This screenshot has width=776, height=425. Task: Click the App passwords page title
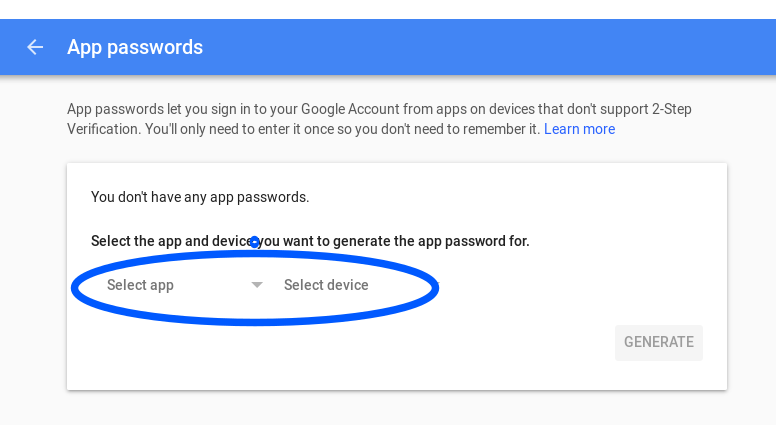tap(135, 47)
